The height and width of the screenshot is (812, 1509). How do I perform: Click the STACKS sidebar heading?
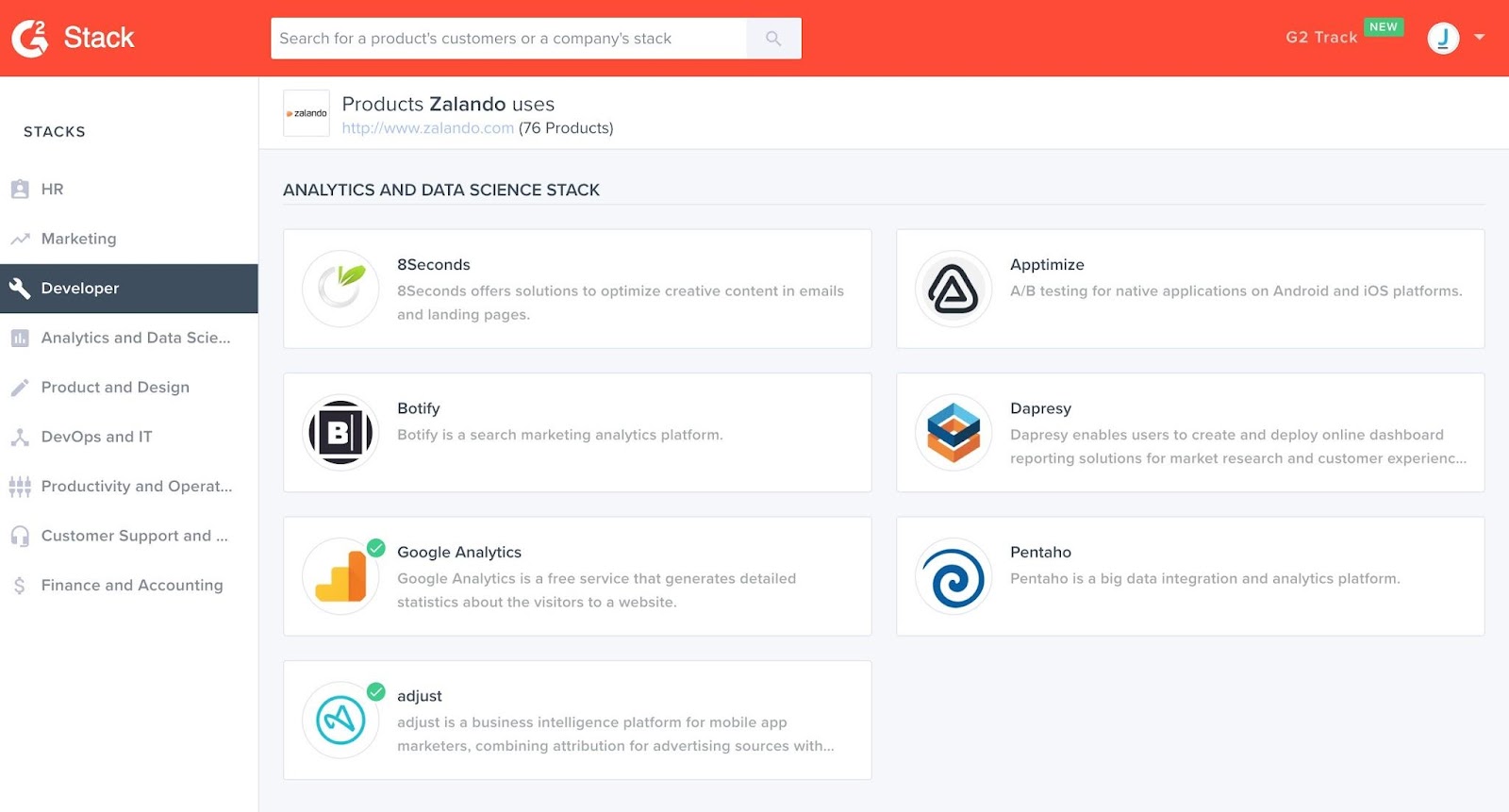(55, 132)
